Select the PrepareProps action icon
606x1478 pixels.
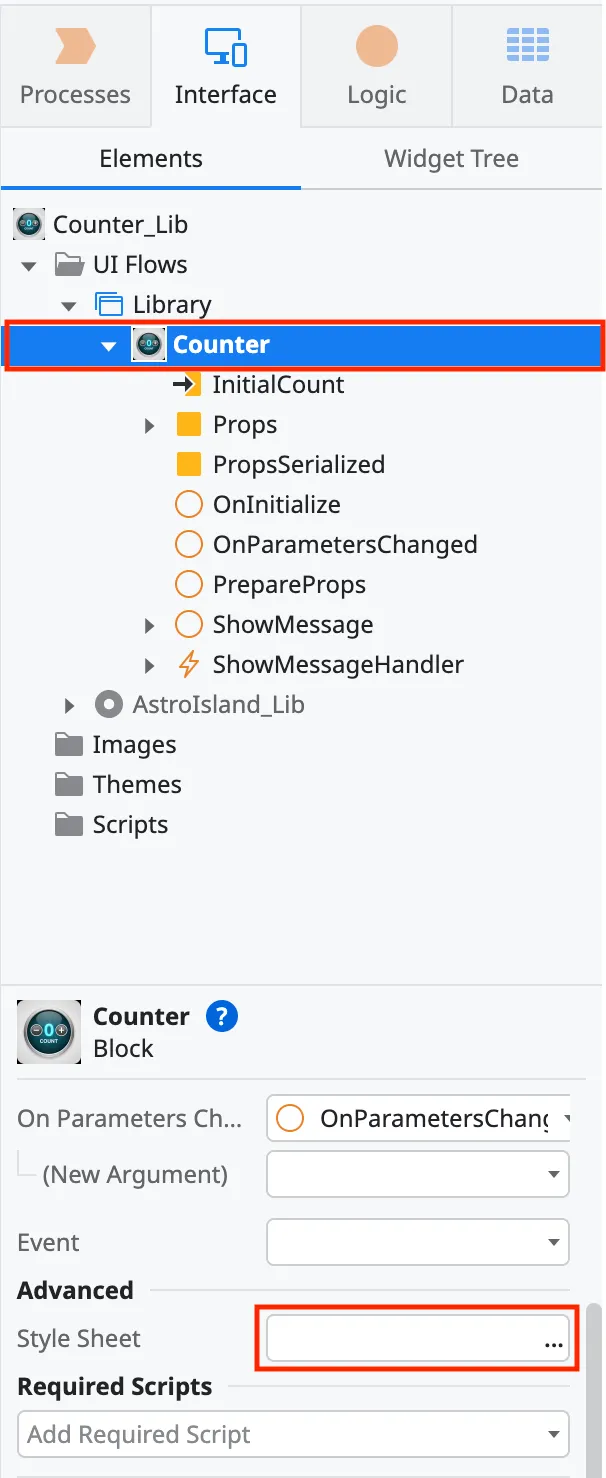pyautogui.click(x=189, y=584)
